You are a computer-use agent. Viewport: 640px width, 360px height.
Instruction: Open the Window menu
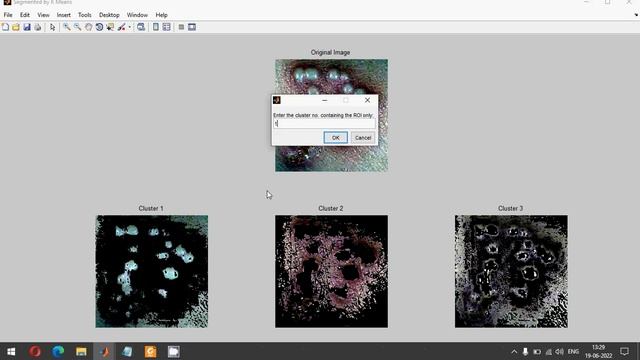click(137, 15)
